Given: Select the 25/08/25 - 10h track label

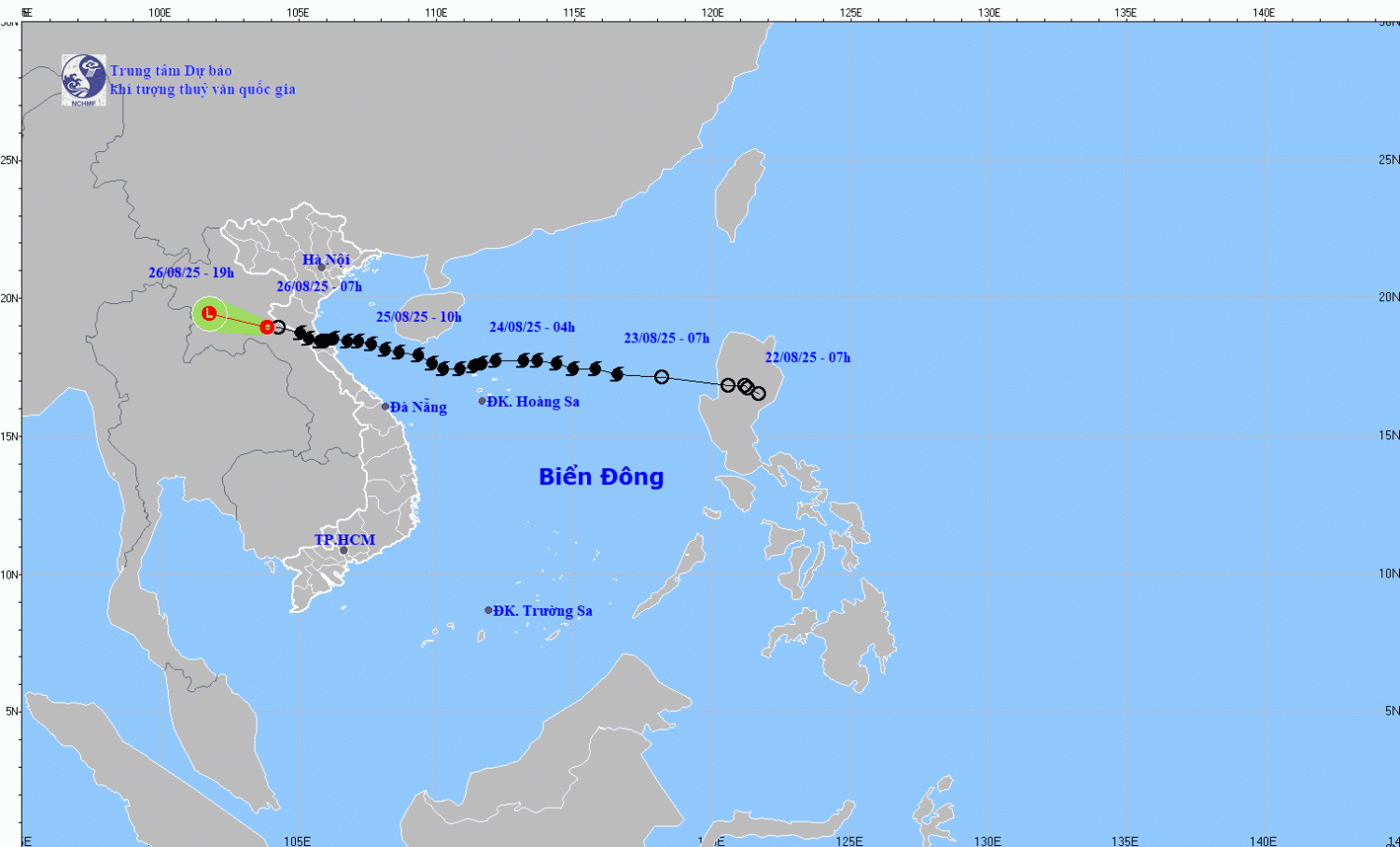Looking at the screenshot, I should tap(418, 317).
